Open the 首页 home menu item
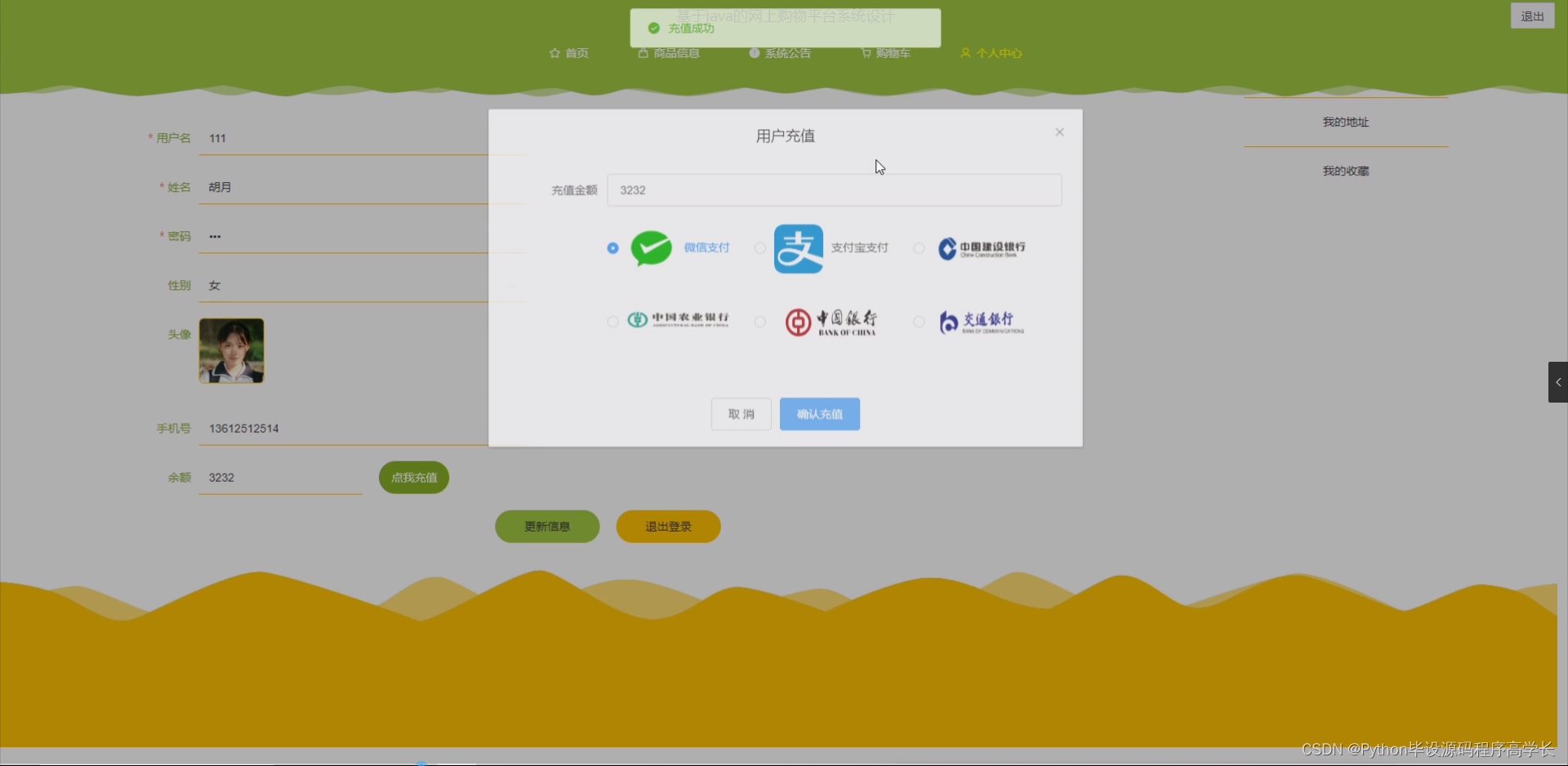The height and width of the screenshot is (766, 1568). pyautogui.click(x=569, y=53)
